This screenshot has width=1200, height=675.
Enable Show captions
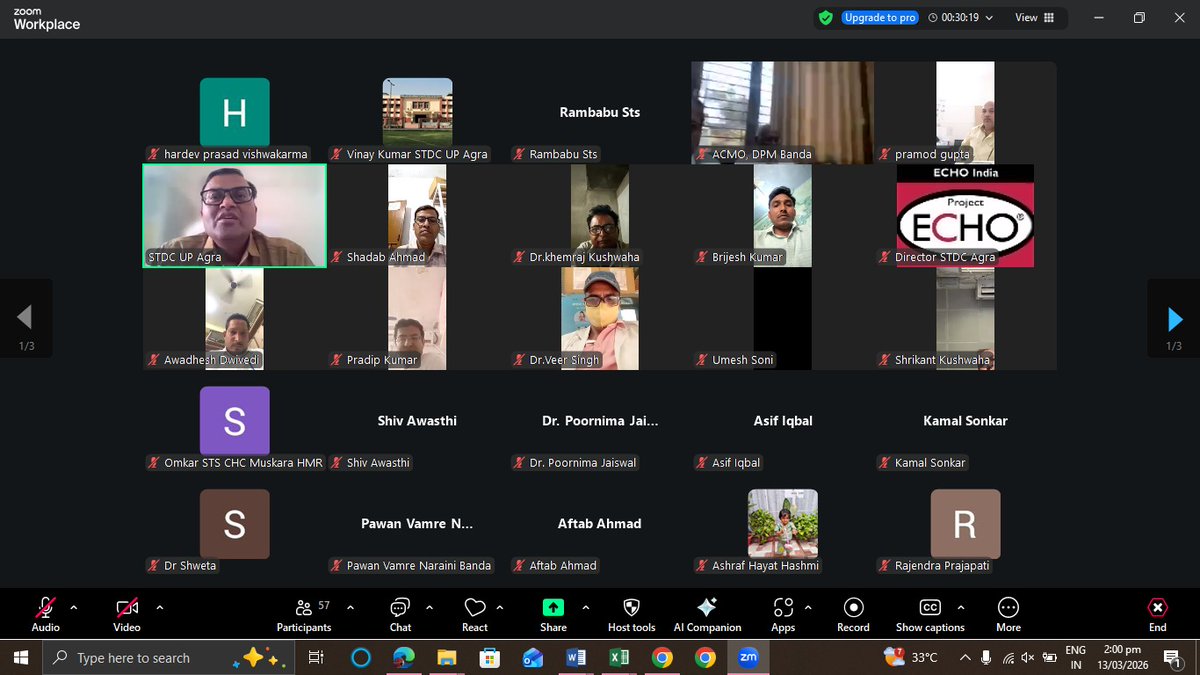pyautogui.click(x=929, y=613)
